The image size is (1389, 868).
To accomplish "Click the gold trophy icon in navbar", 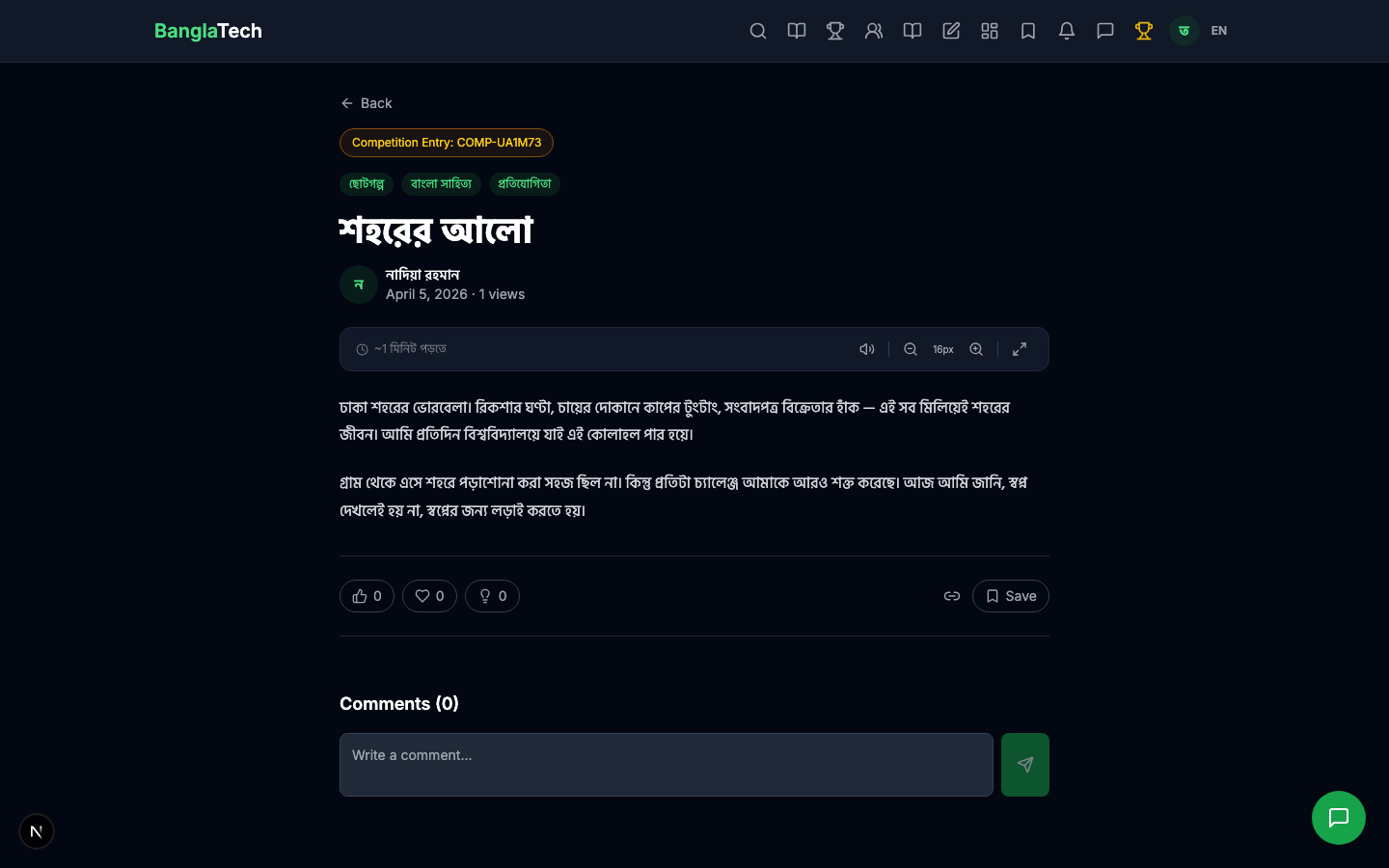I will pyautogui.click(x=1144, y=31).
